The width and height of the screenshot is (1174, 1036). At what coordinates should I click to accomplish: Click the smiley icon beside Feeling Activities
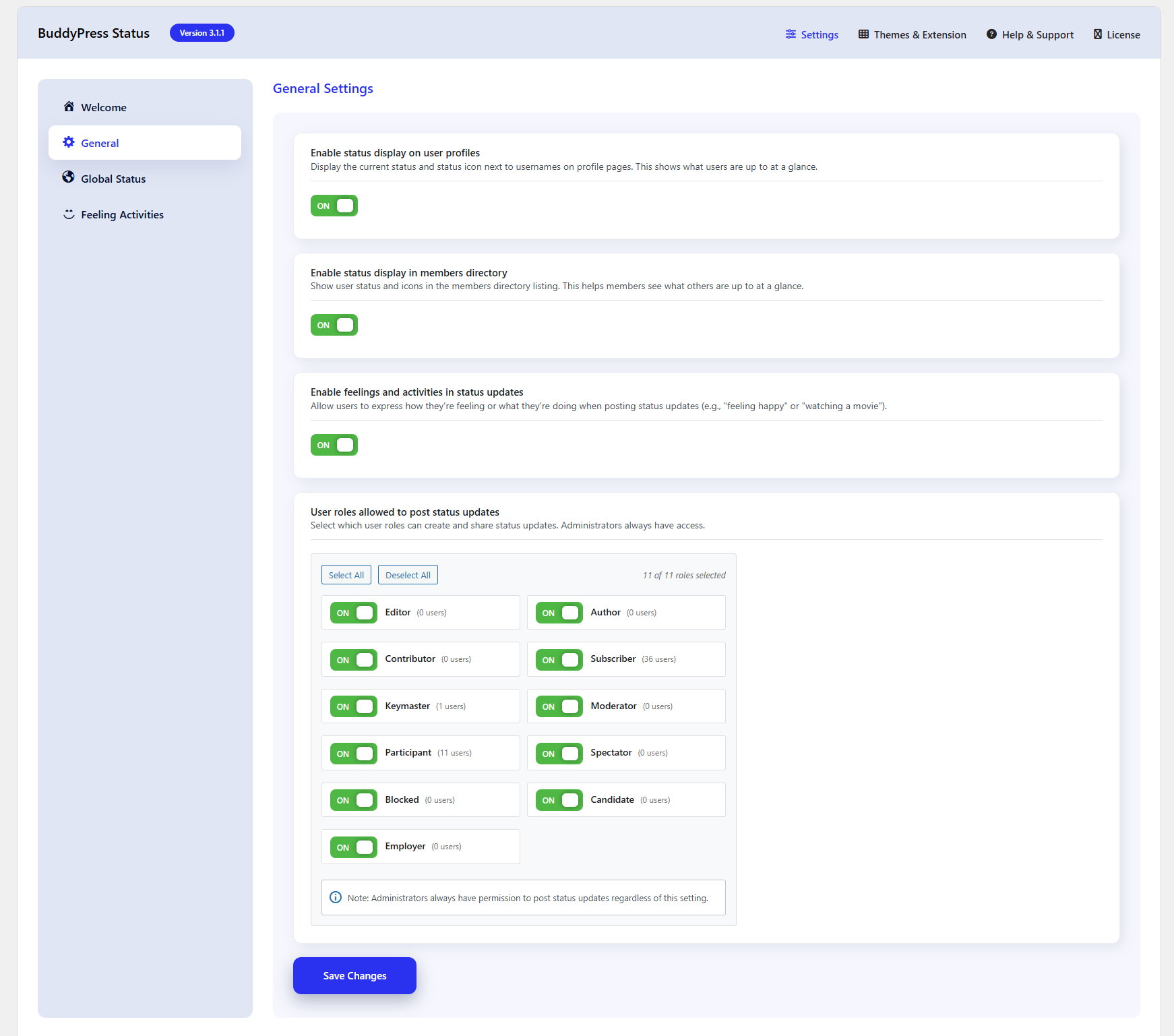click(x=69, y=214)
